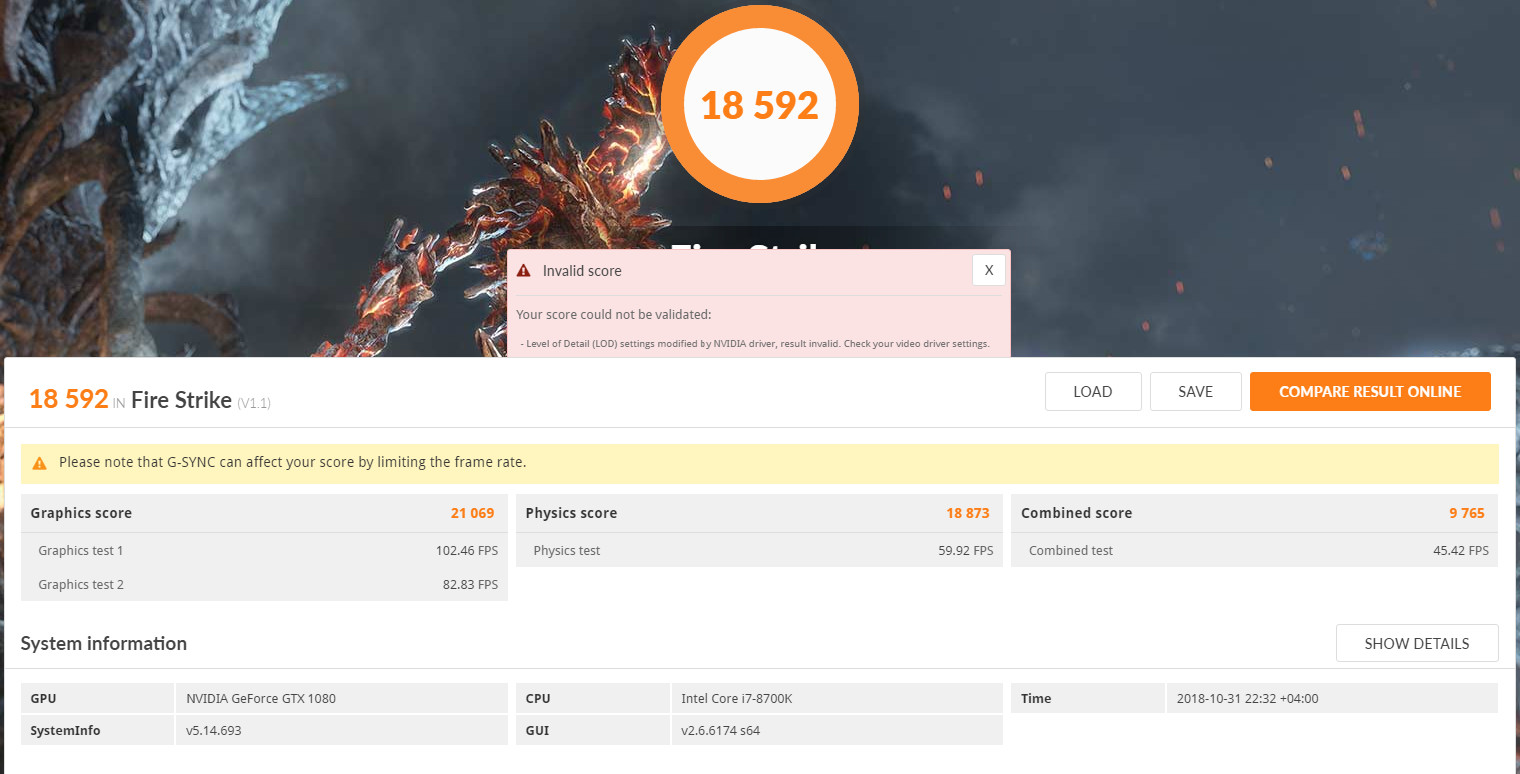Click the 45.42 FPS value
The image size is (1520, 774).
tap(1461, 550)
